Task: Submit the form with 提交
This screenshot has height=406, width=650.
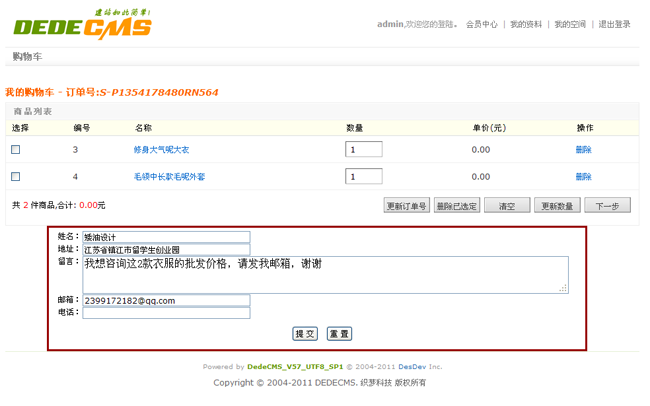Action: (305, 333)
